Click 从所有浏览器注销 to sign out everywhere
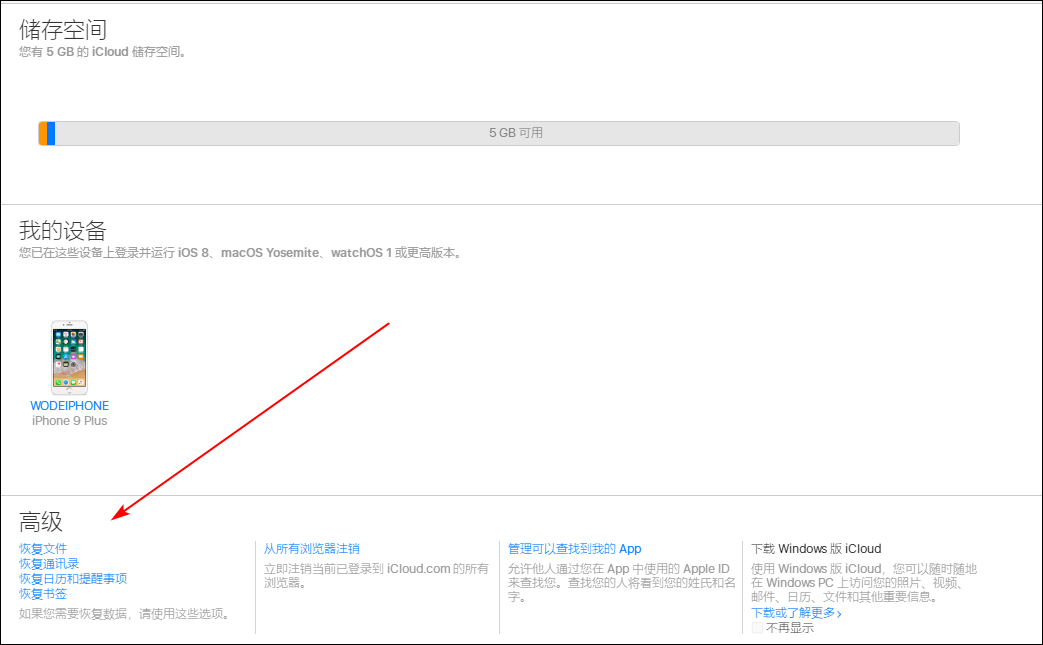 [x=310, y=548]
